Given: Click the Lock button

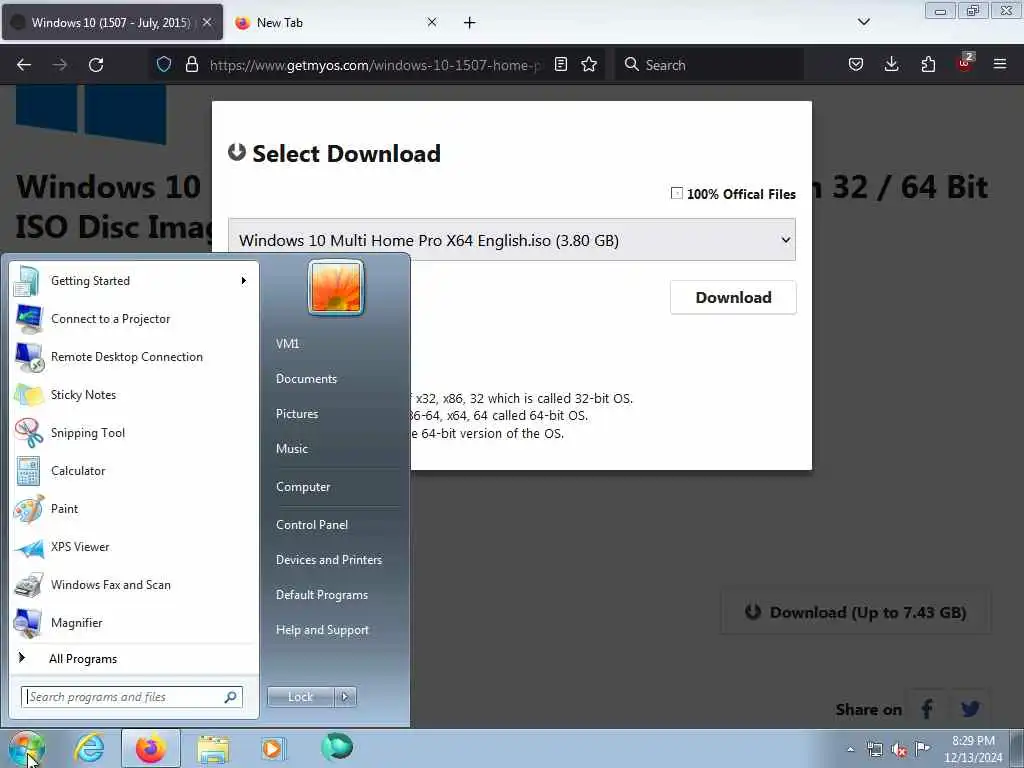Looking at the screenshot, I should [300, 697].
